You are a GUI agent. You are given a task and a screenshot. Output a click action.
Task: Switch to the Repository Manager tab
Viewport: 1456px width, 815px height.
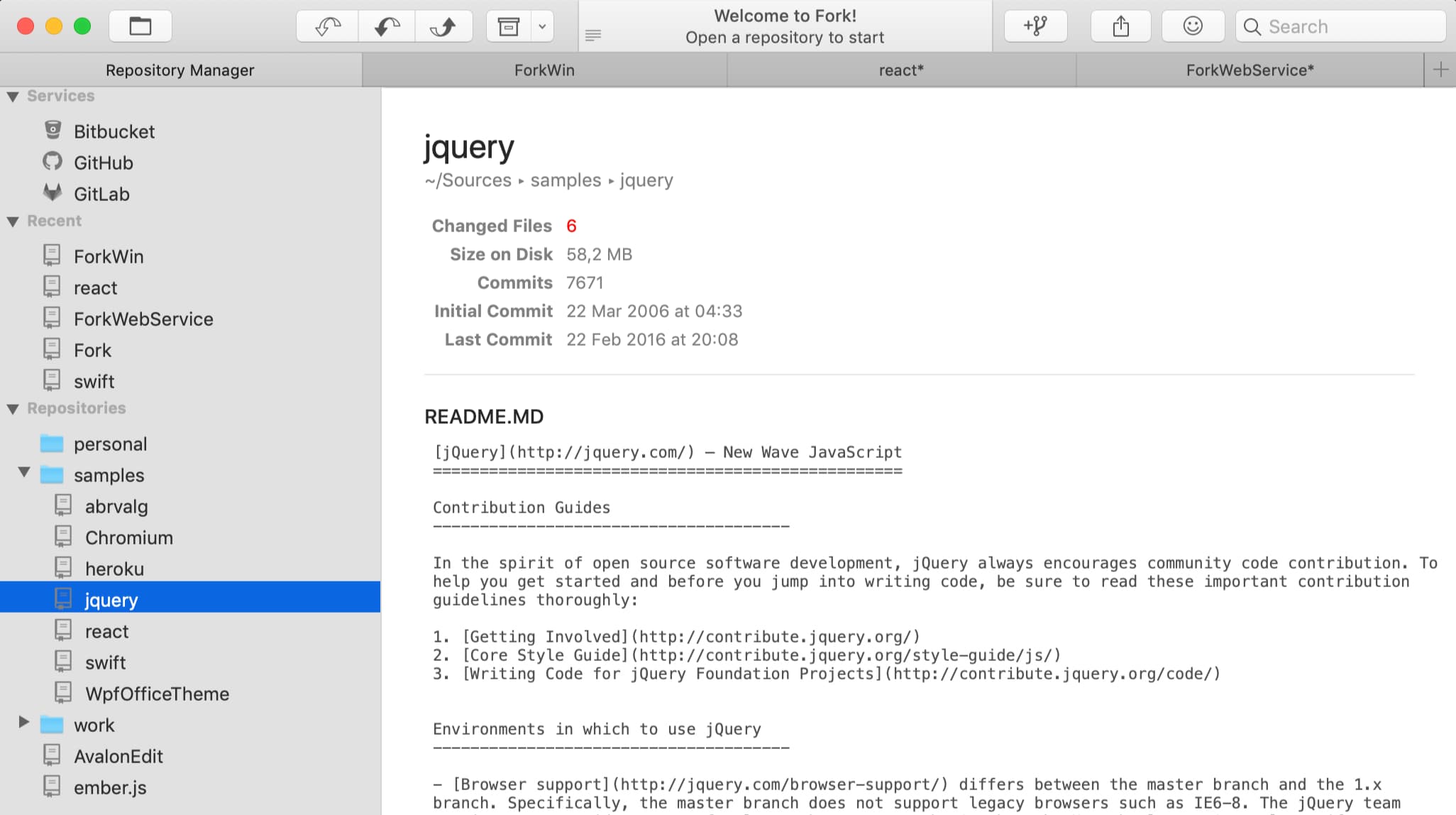click(x=180, y=70)
